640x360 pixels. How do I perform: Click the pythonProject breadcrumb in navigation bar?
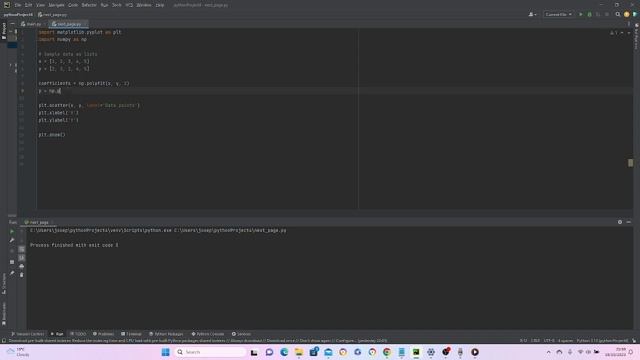click(x=18, y=15)
